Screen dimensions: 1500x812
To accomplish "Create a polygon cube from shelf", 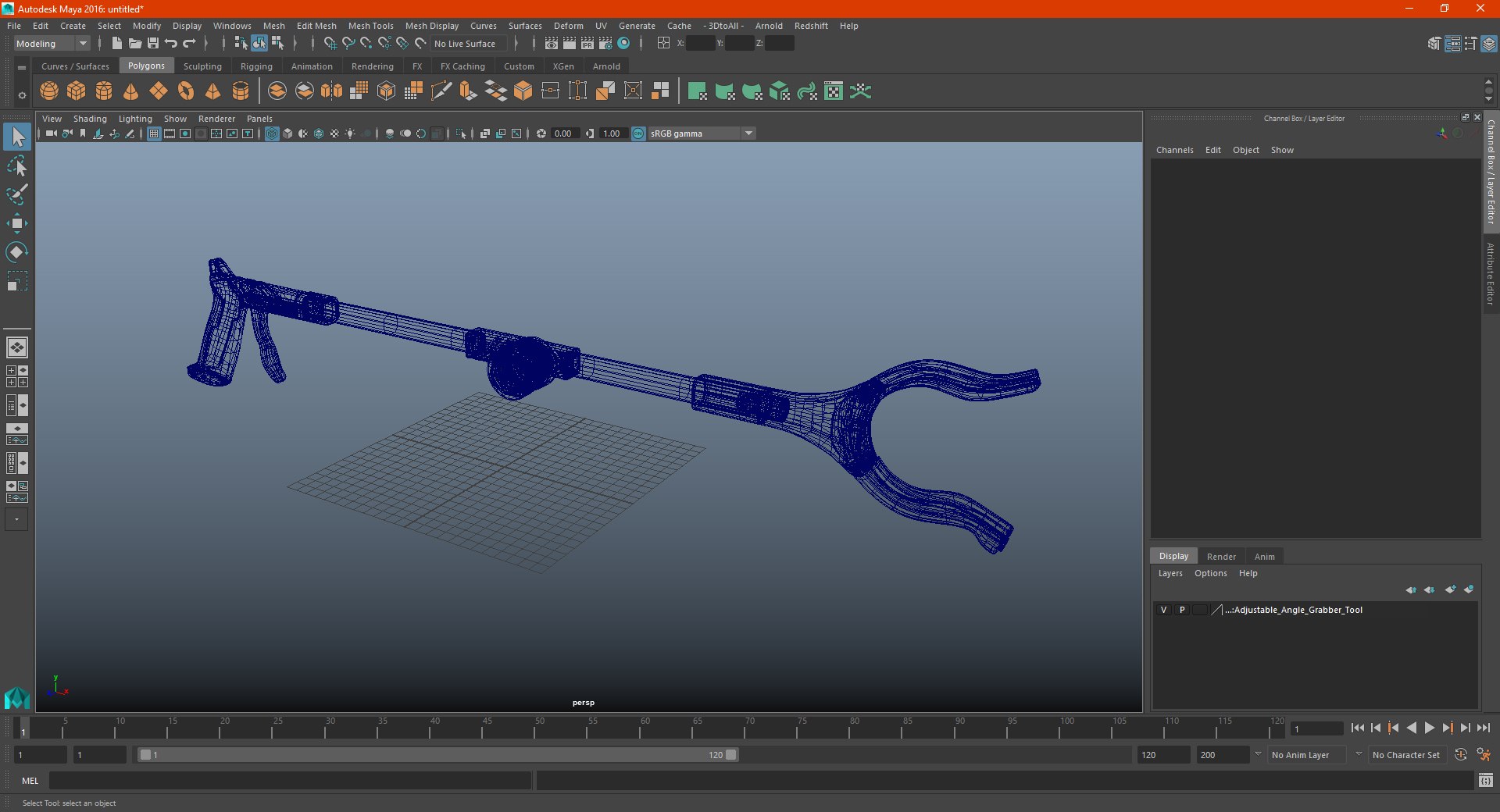I will [x=77, y=91].
